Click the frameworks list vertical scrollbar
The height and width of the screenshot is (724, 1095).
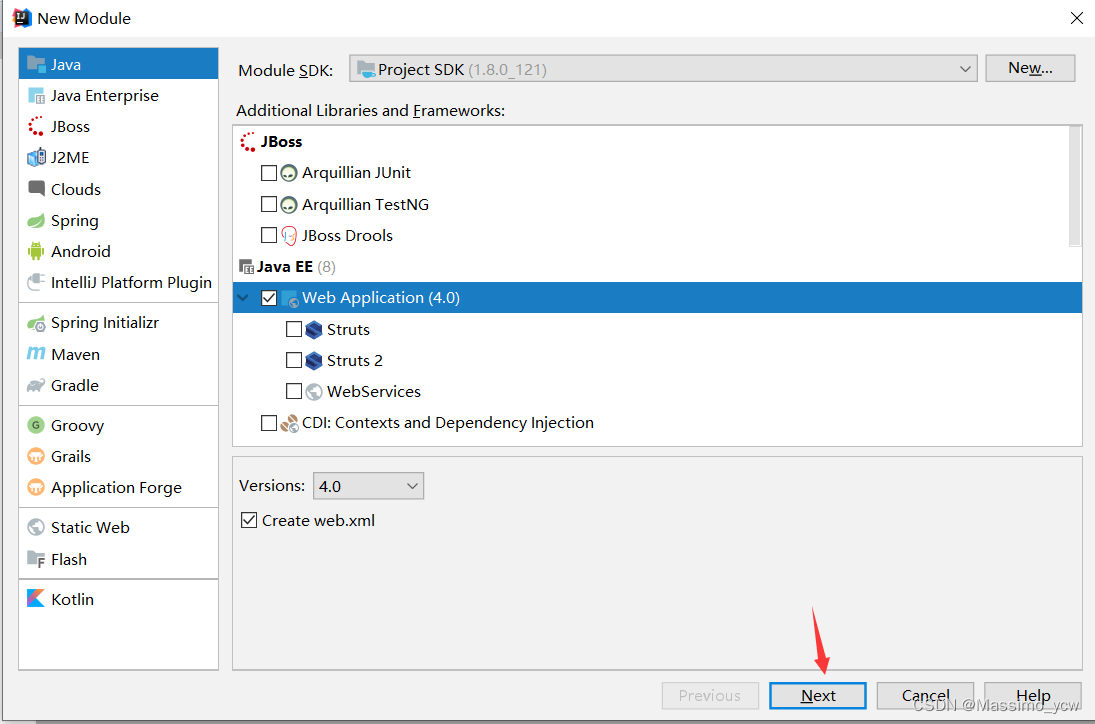[1075, 186]
